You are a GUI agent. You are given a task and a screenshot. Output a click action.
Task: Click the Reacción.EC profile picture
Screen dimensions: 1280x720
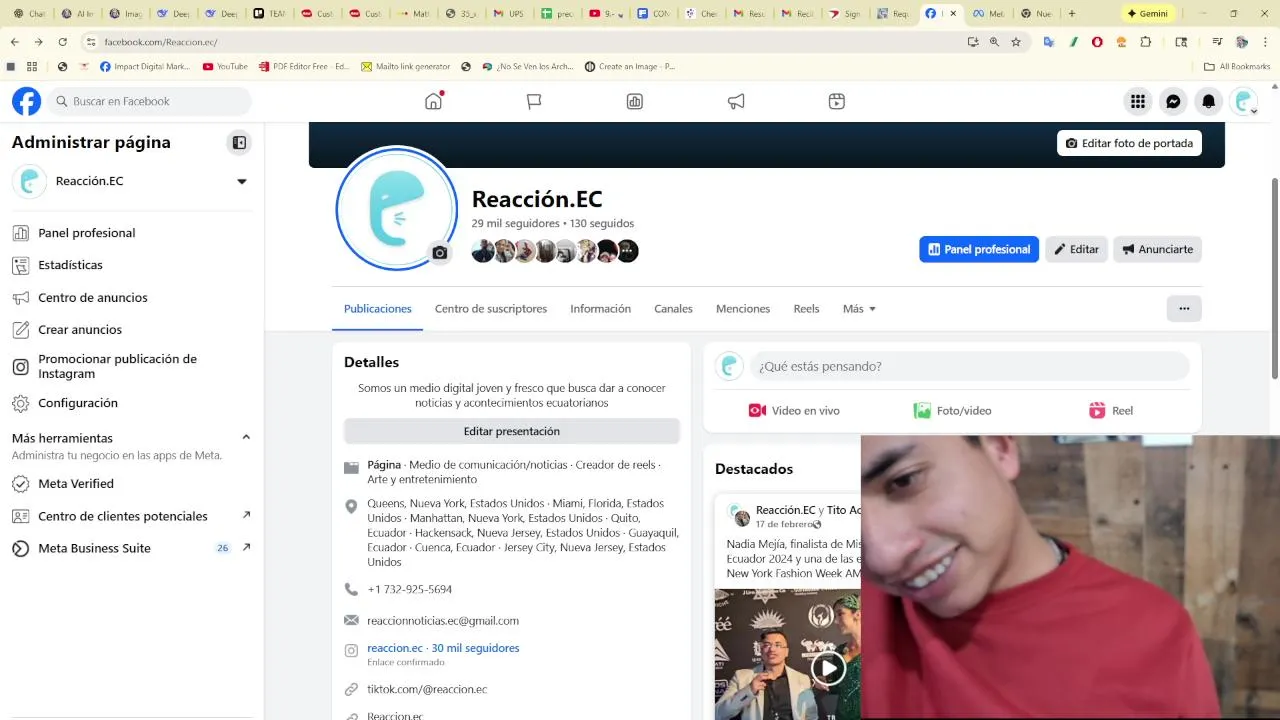point(397,209)
